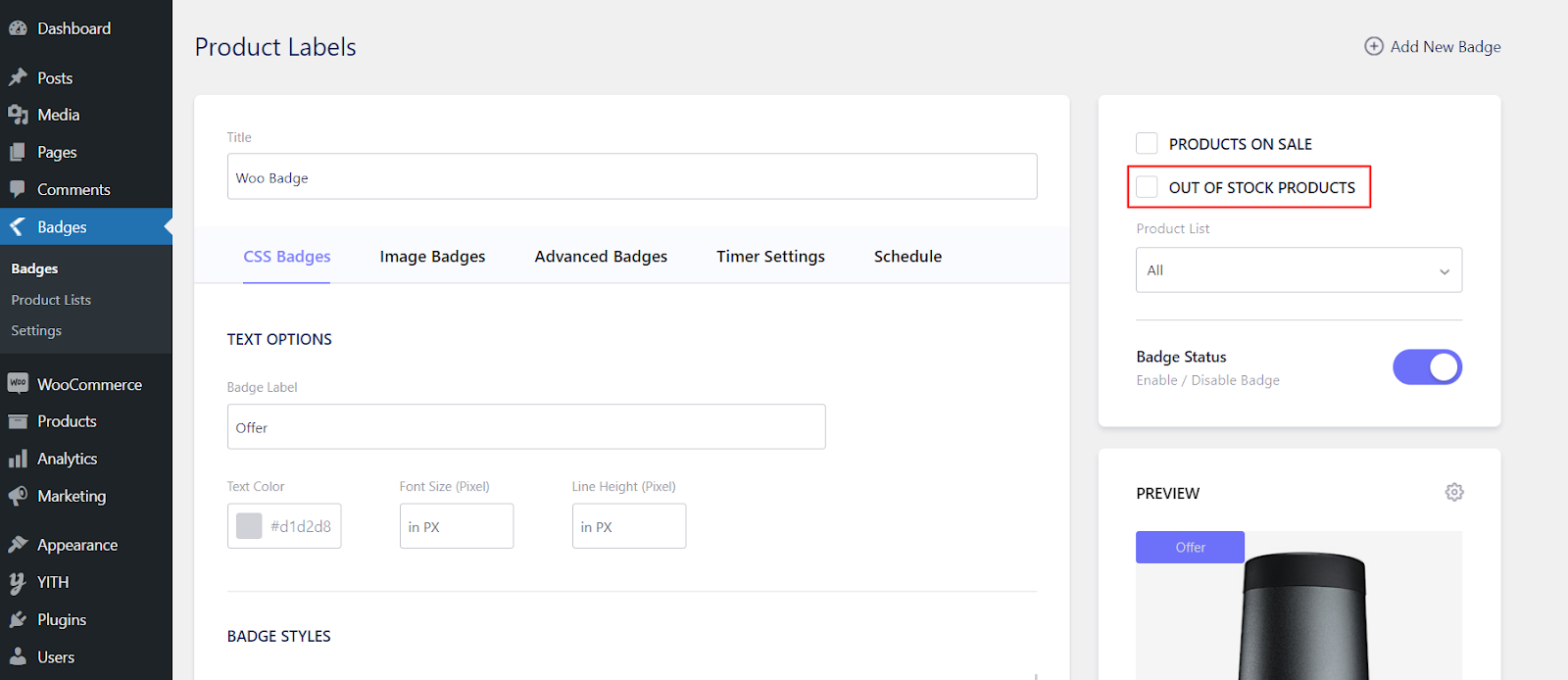Open the Product List dropdown
This screenshot has width=1568, height=680.
(1298, 269)
